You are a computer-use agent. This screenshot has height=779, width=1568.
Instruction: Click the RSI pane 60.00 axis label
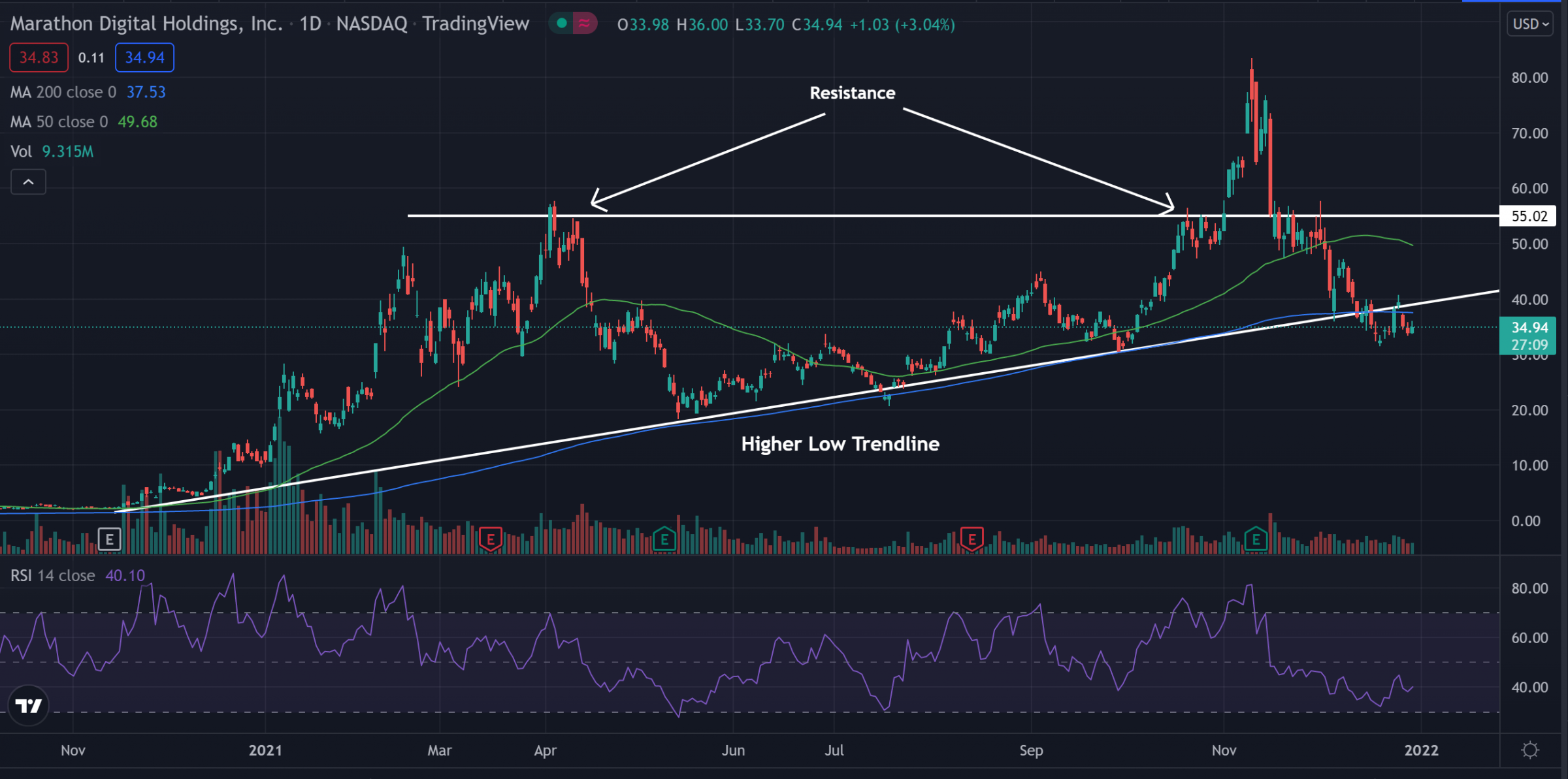(1529, 638)
